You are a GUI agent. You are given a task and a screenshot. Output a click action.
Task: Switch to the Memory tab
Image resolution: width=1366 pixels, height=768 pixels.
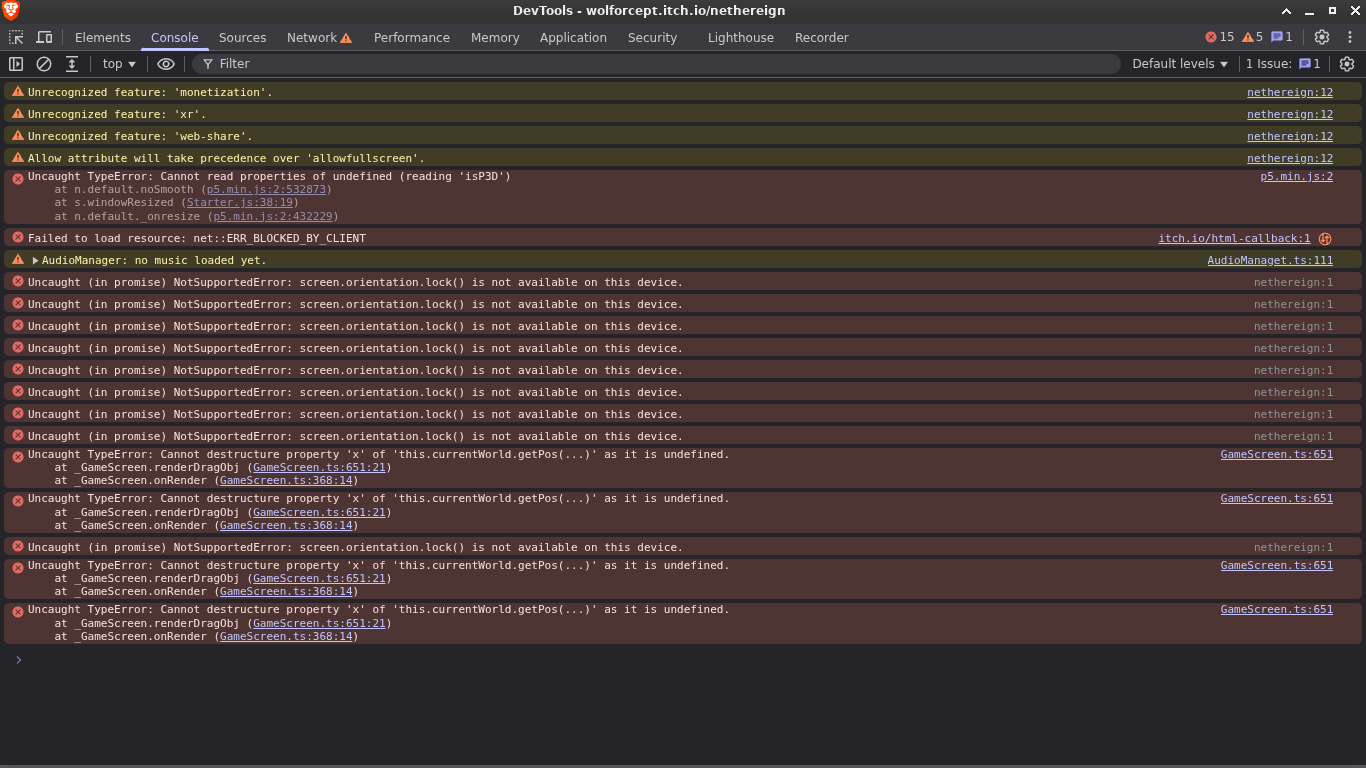point(495,38)
